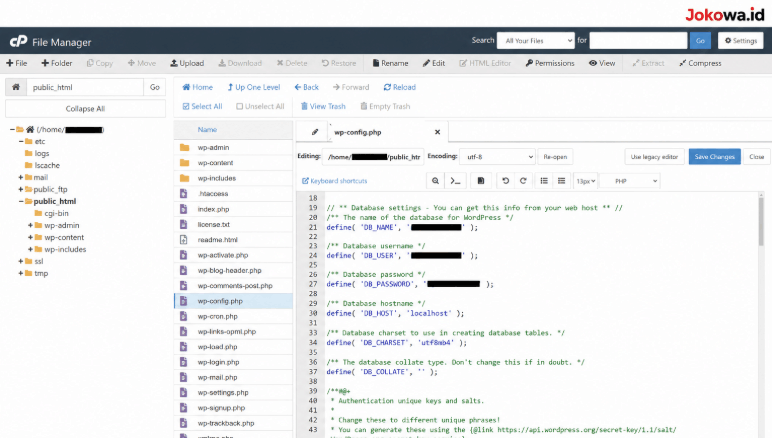Click the Extract toolbar button

648,63
